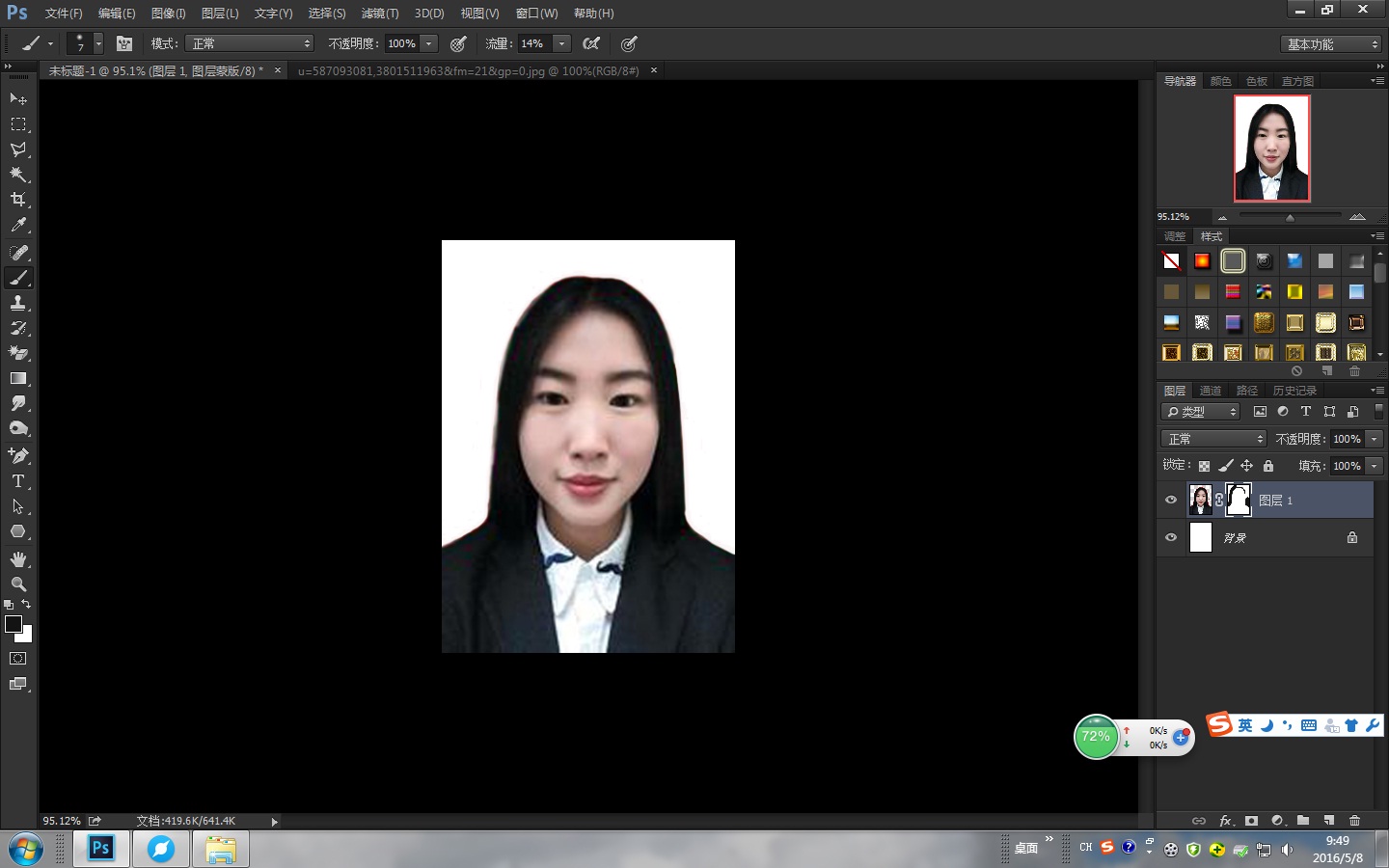The width and height of the screenshot is (1389, 868).
Task: Delete layer with trash icon
Action: click(x=1354, y=821)
